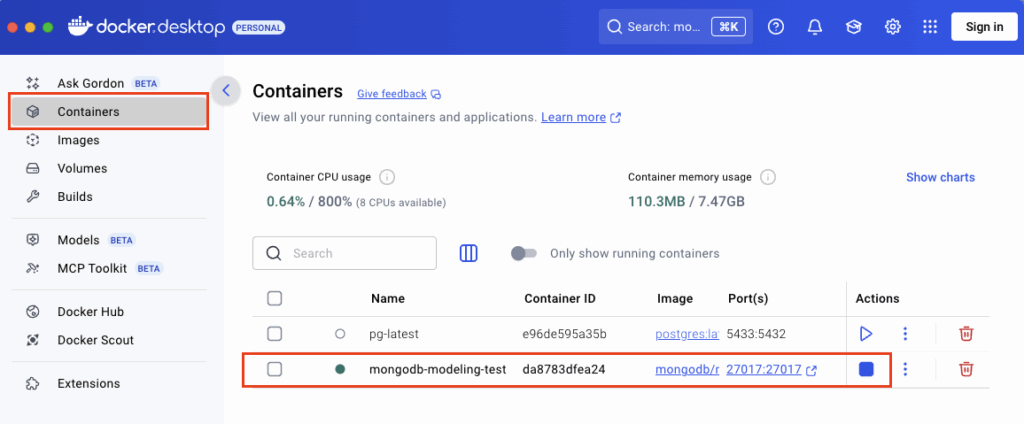Open Models in the sidebar
The height and width of the screenshot is (424, 1024).
point(108,240)
